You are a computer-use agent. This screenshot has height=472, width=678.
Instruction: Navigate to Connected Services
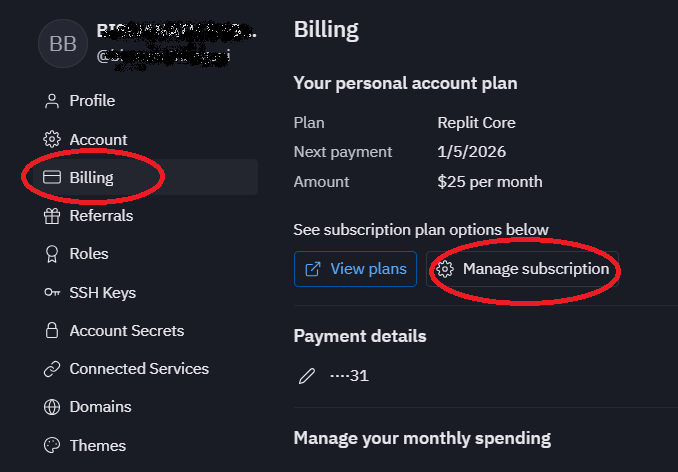(x=139, y=369)
